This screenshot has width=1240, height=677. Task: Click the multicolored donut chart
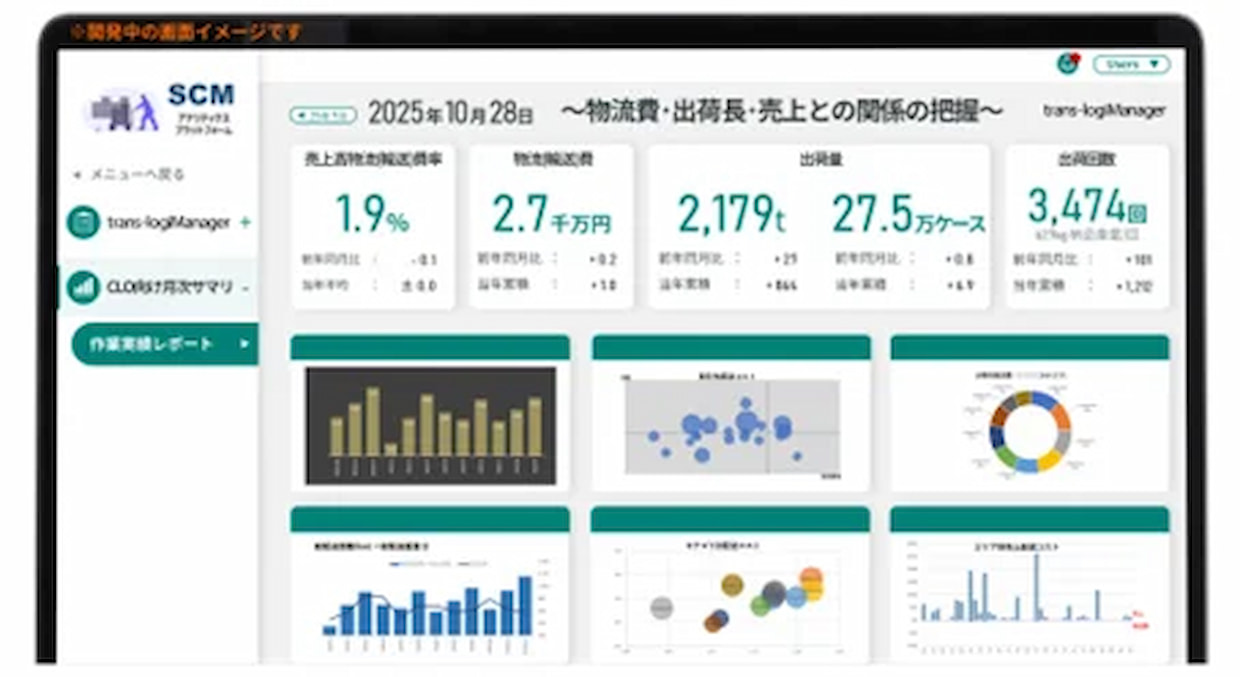(x=1029, y=430)
